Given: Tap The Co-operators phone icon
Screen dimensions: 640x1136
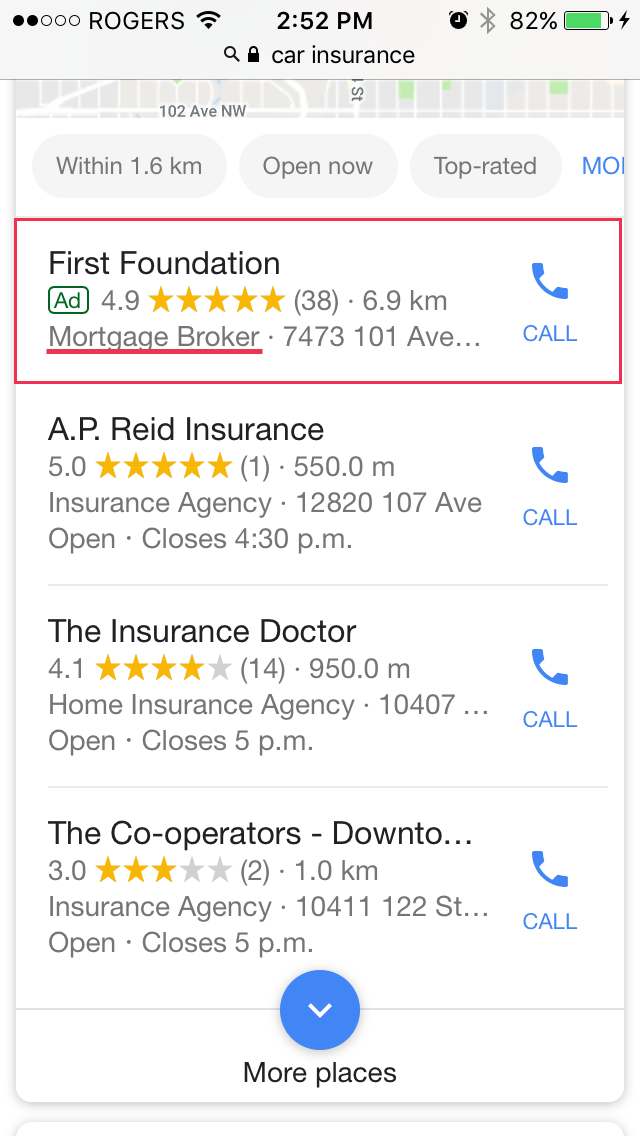Looking at the screenshot, I should (x=549, y=870).
